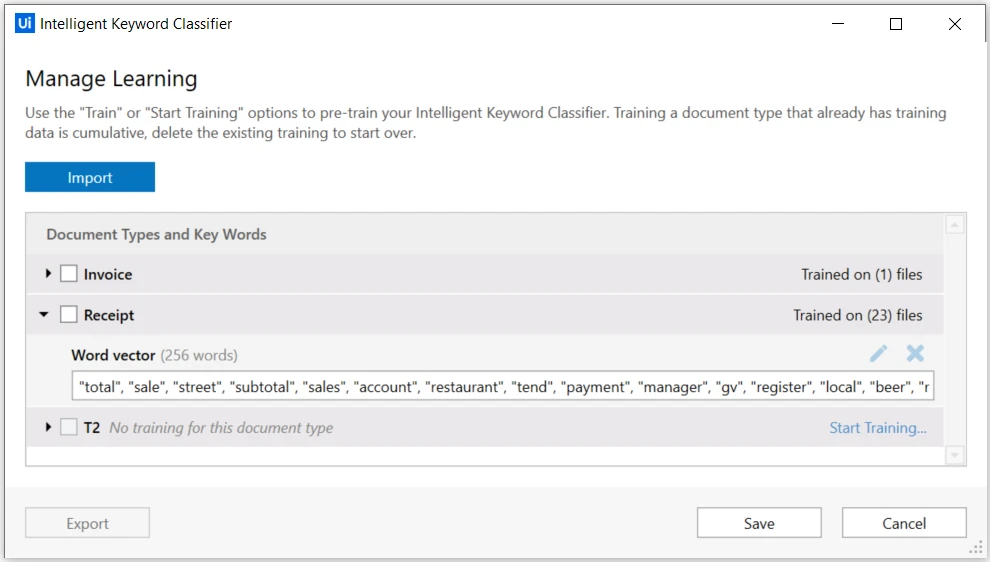Tick the Invoice document type checkbox

coord(69,274)
